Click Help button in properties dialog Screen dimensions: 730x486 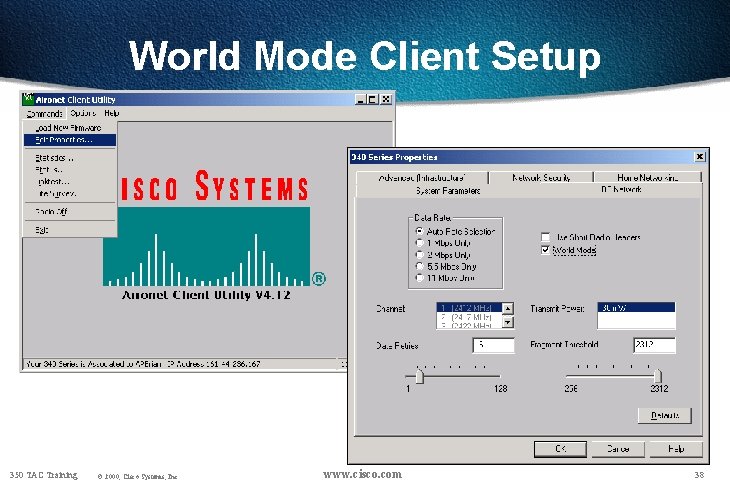click(676, 449)
